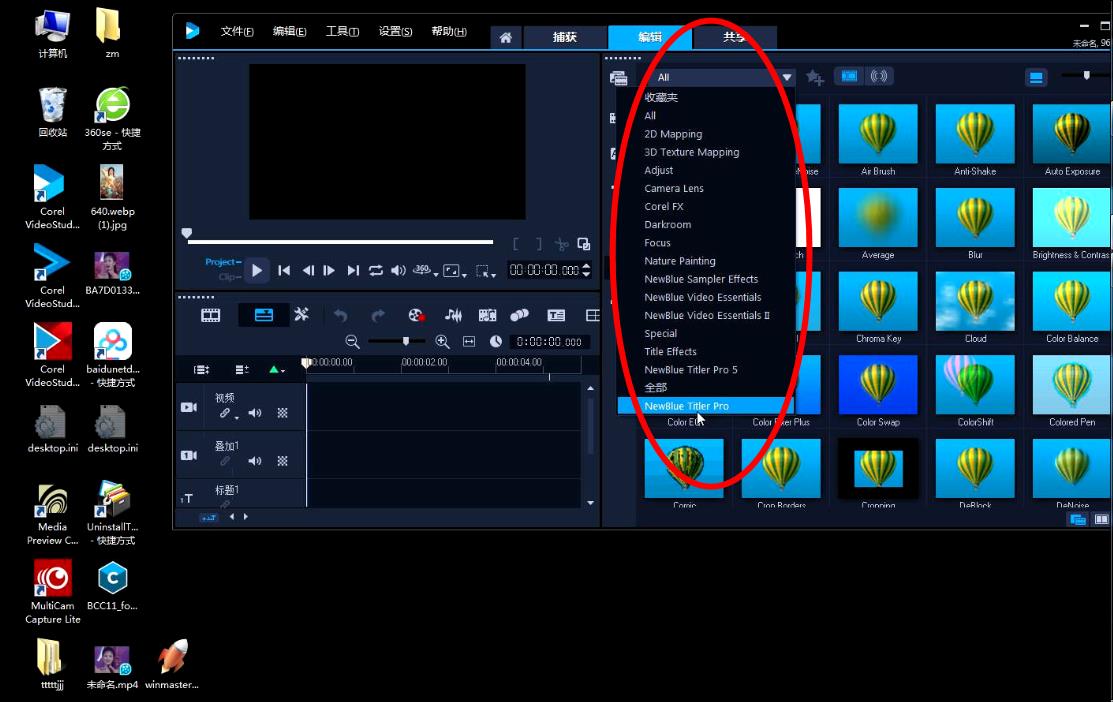Screen dimensions: 1113x702
Task: Open the 工具 menu
Action: click(342, 31)
